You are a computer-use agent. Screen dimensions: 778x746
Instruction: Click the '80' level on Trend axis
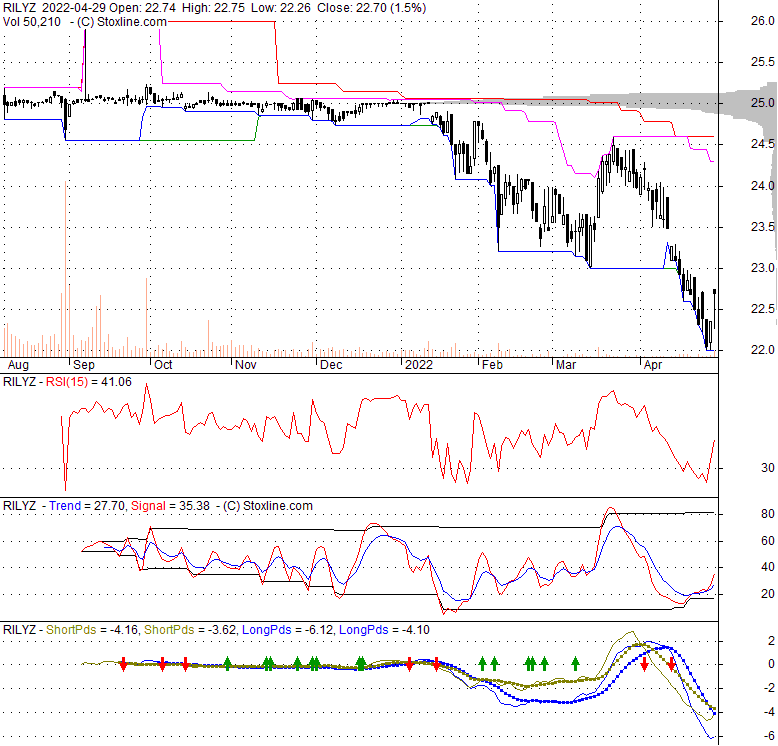tap(768, 514)
